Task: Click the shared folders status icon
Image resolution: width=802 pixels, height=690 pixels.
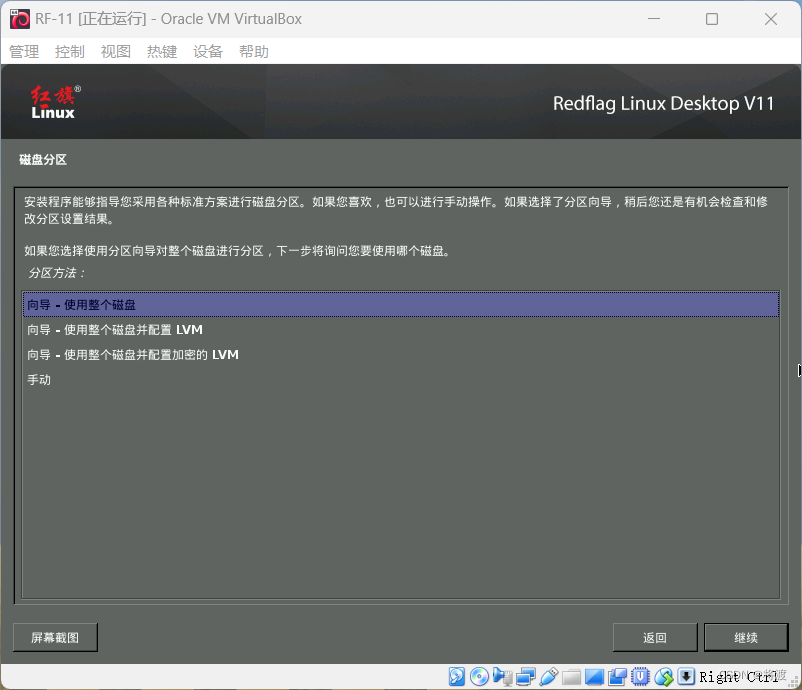Action: tap(571, 677)
